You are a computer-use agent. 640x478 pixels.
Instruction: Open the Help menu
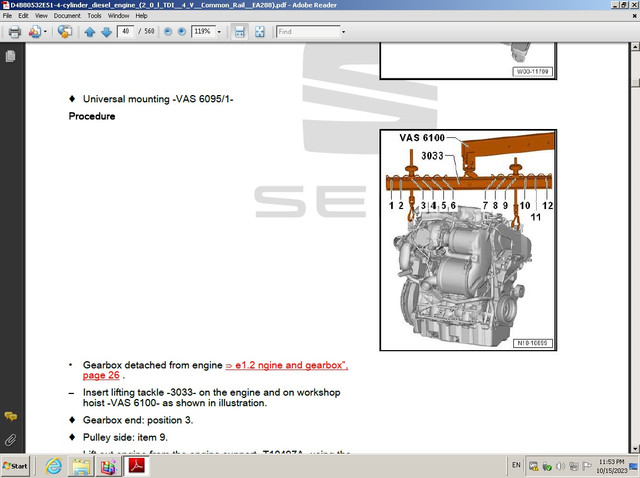141,16
